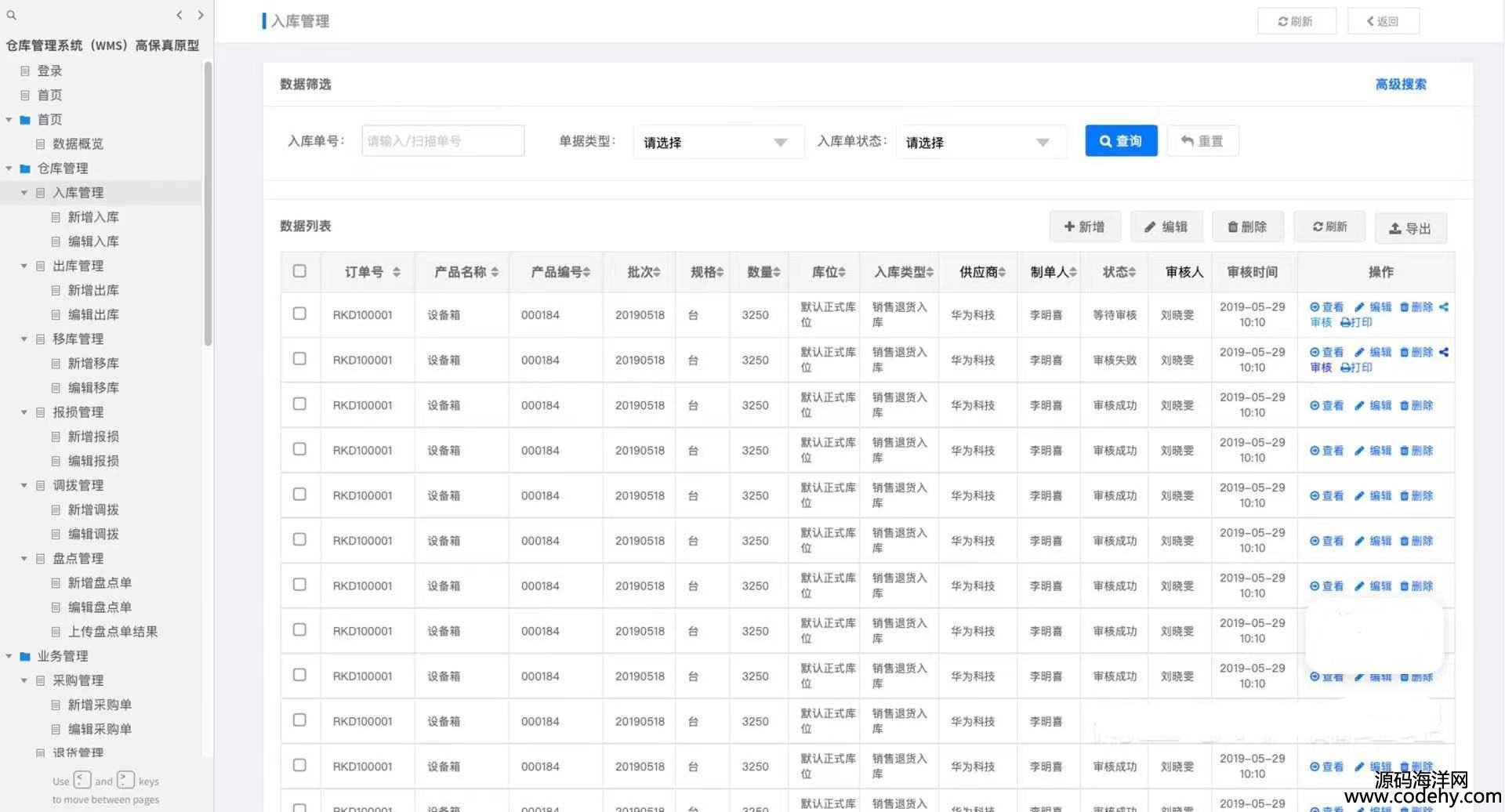Sort table by 入库类型 sort icon
This screenshot has height=812, width=1505.
(x=930, y=272)
